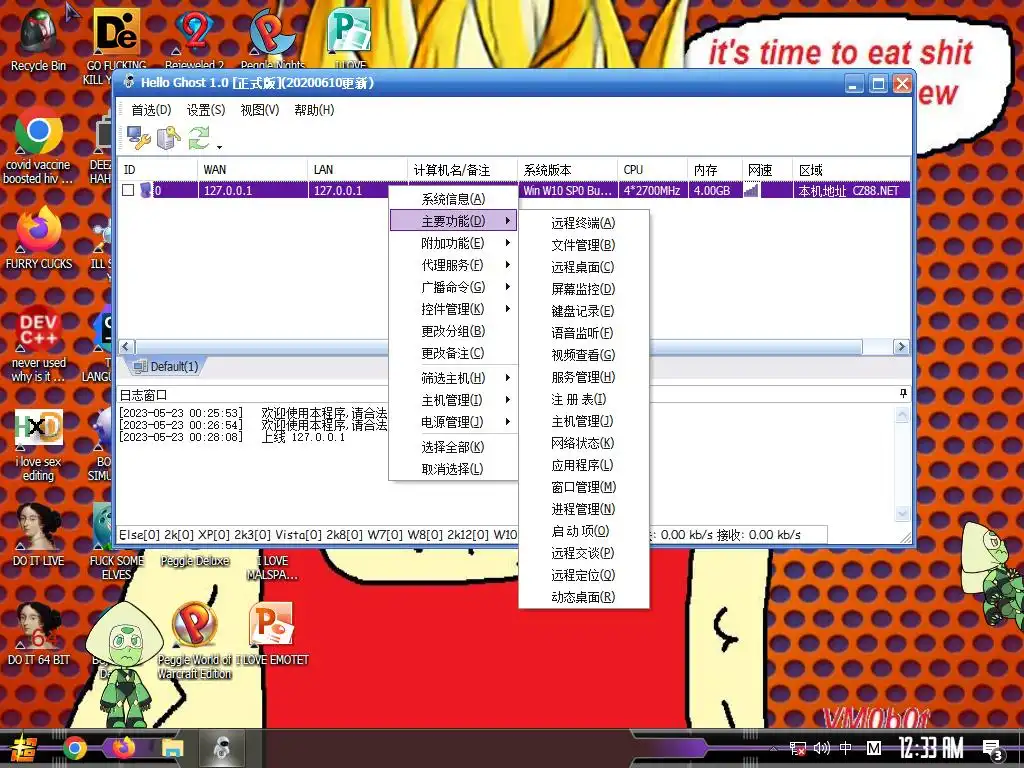Open the Firefox FURRY CUCKS desktop icon
The image size is (1024, 768).
click(x=39, y=238)
